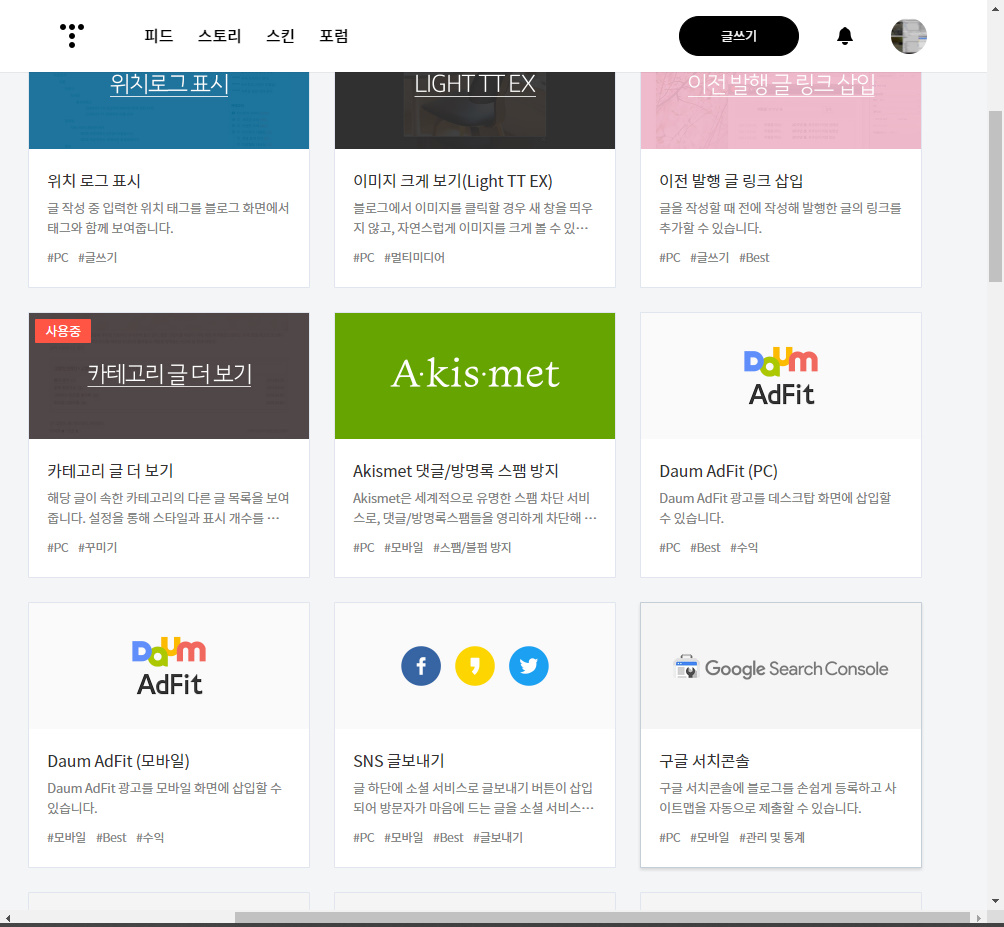The width and height of the screenshot is (1004, 927).
Task: Click the Google Search Console logo
Action: point(781,668)
